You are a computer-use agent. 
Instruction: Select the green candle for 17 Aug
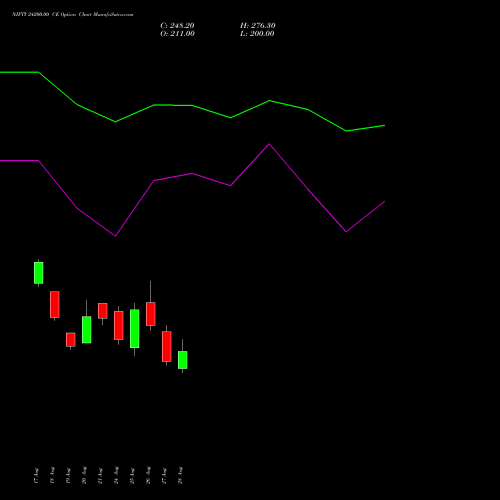click(x=39, y=273)
